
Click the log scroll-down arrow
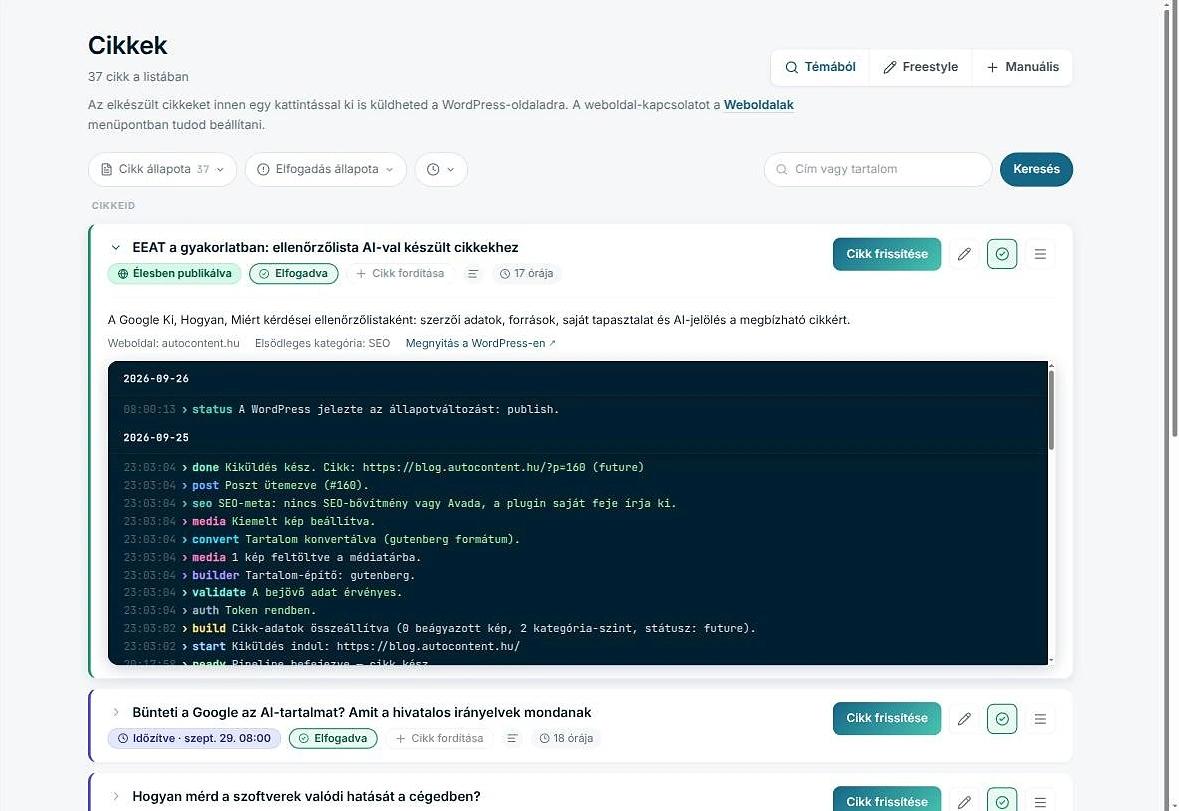point(1050,660)
